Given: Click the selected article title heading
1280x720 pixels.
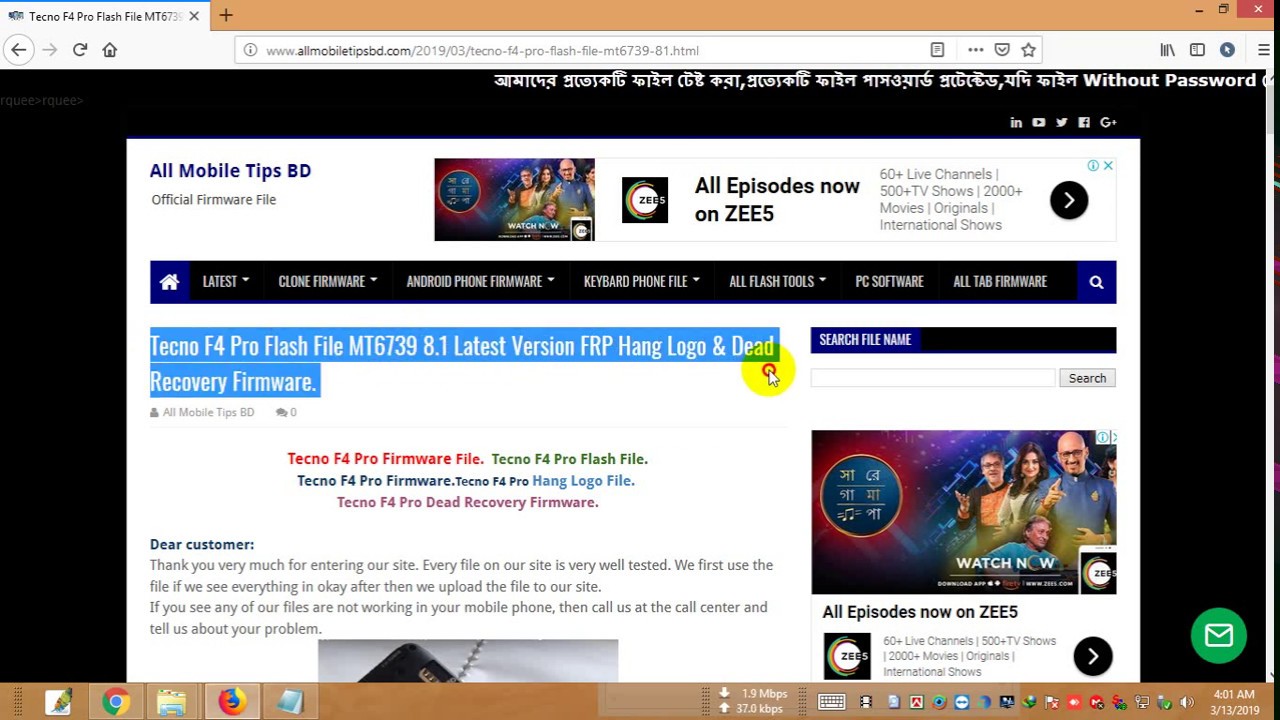Looking at the screenshot, I should pos(462,364).
